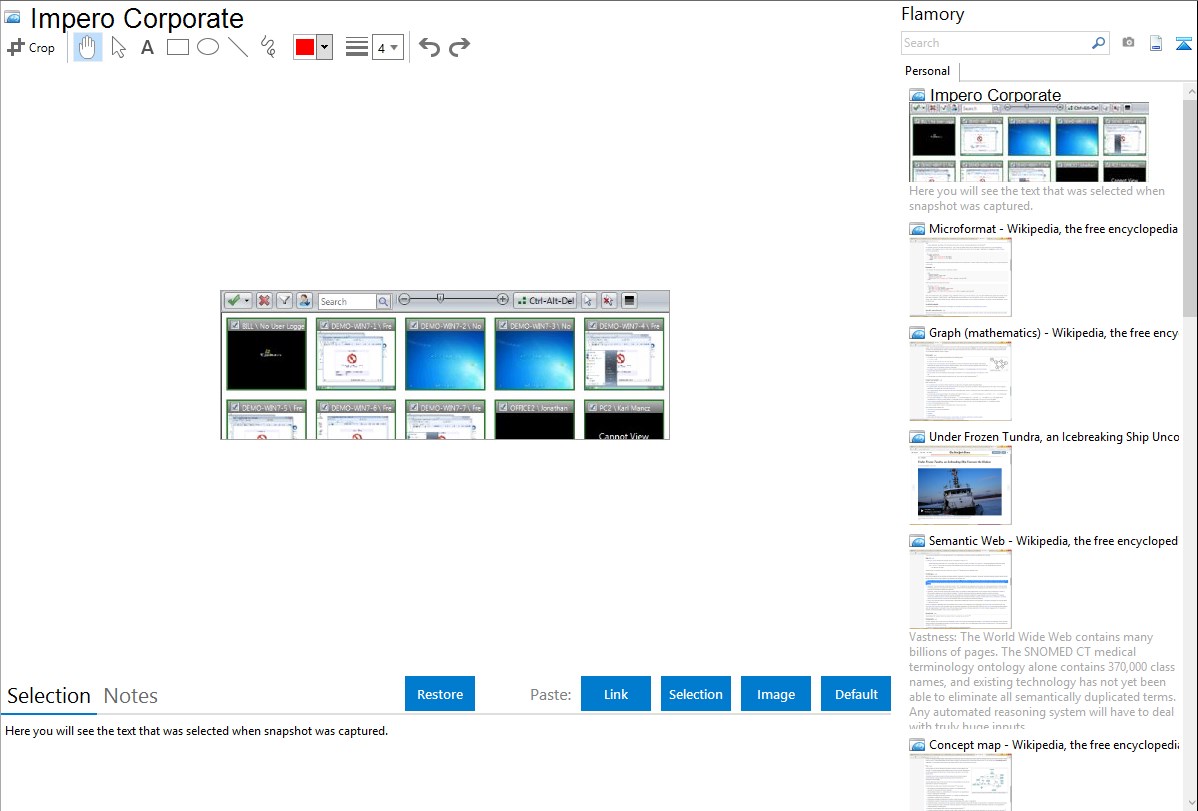Open the Impero Corporate snapshot thumbnail in sidebar

coord(1028,142)
